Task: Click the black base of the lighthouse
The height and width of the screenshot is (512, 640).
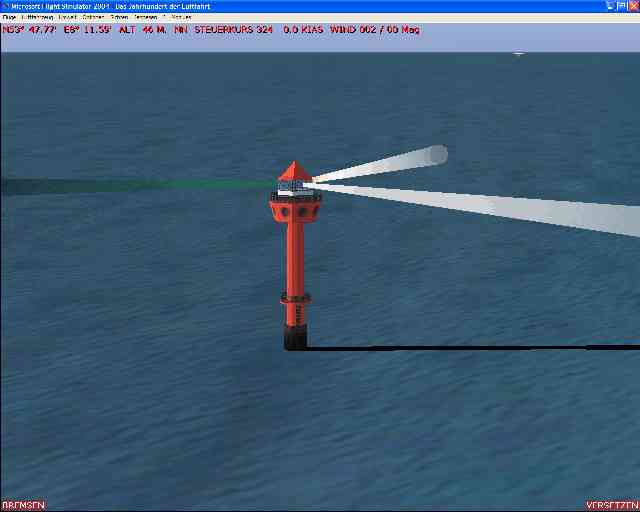Action: click(295, 338)
